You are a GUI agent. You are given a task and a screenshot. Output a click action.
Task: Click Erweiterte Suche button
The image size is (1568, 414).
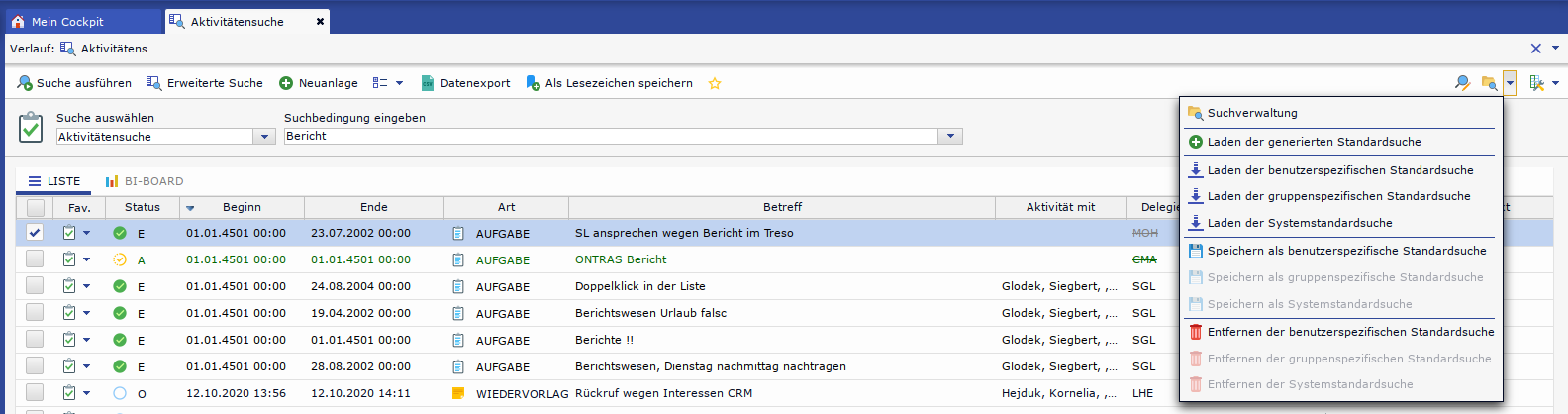[x=205, y=84]
